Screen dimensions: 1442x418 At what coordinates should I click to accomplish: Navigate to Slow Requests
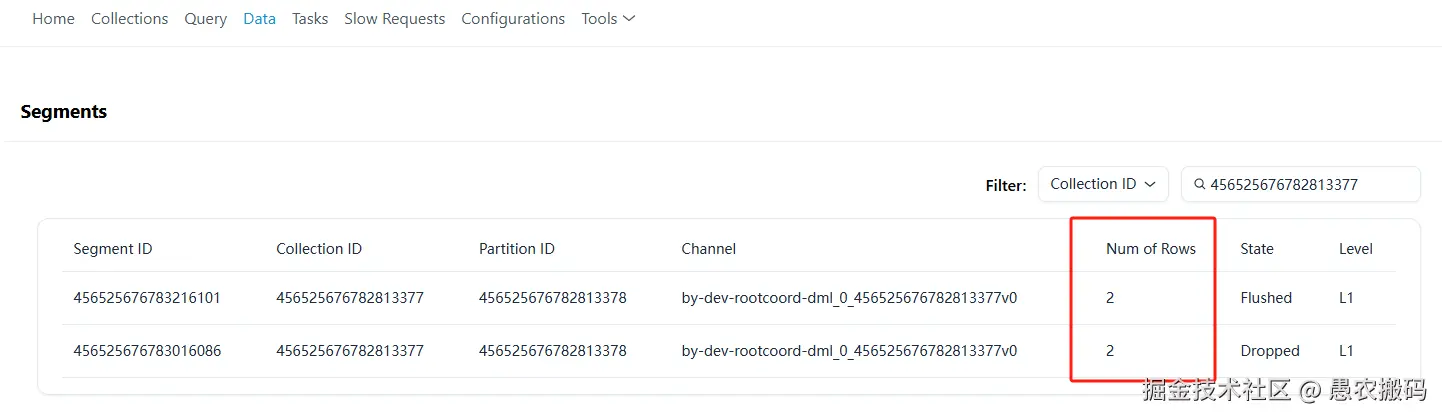pos(394,19)
